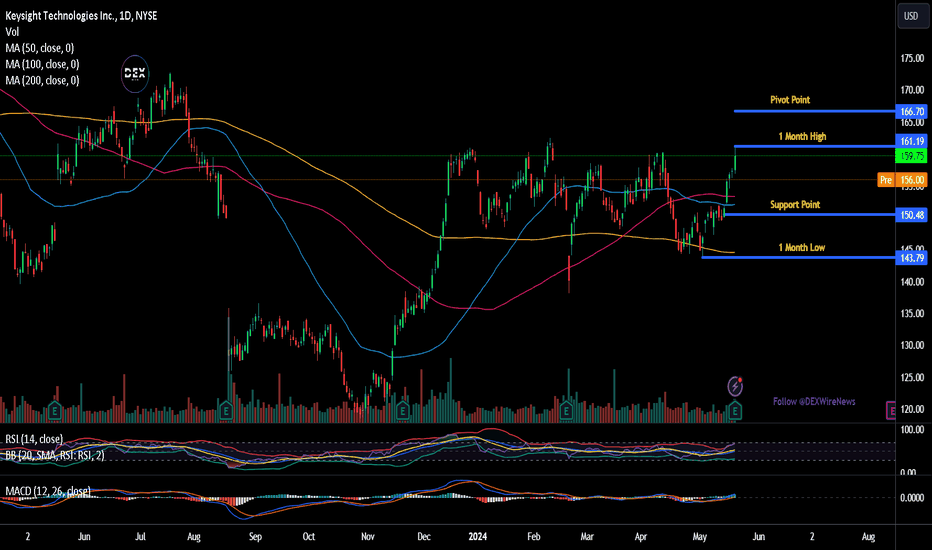Click the Apr label on time axis
This screenshot has width=932, height=550.
point(641,536)
